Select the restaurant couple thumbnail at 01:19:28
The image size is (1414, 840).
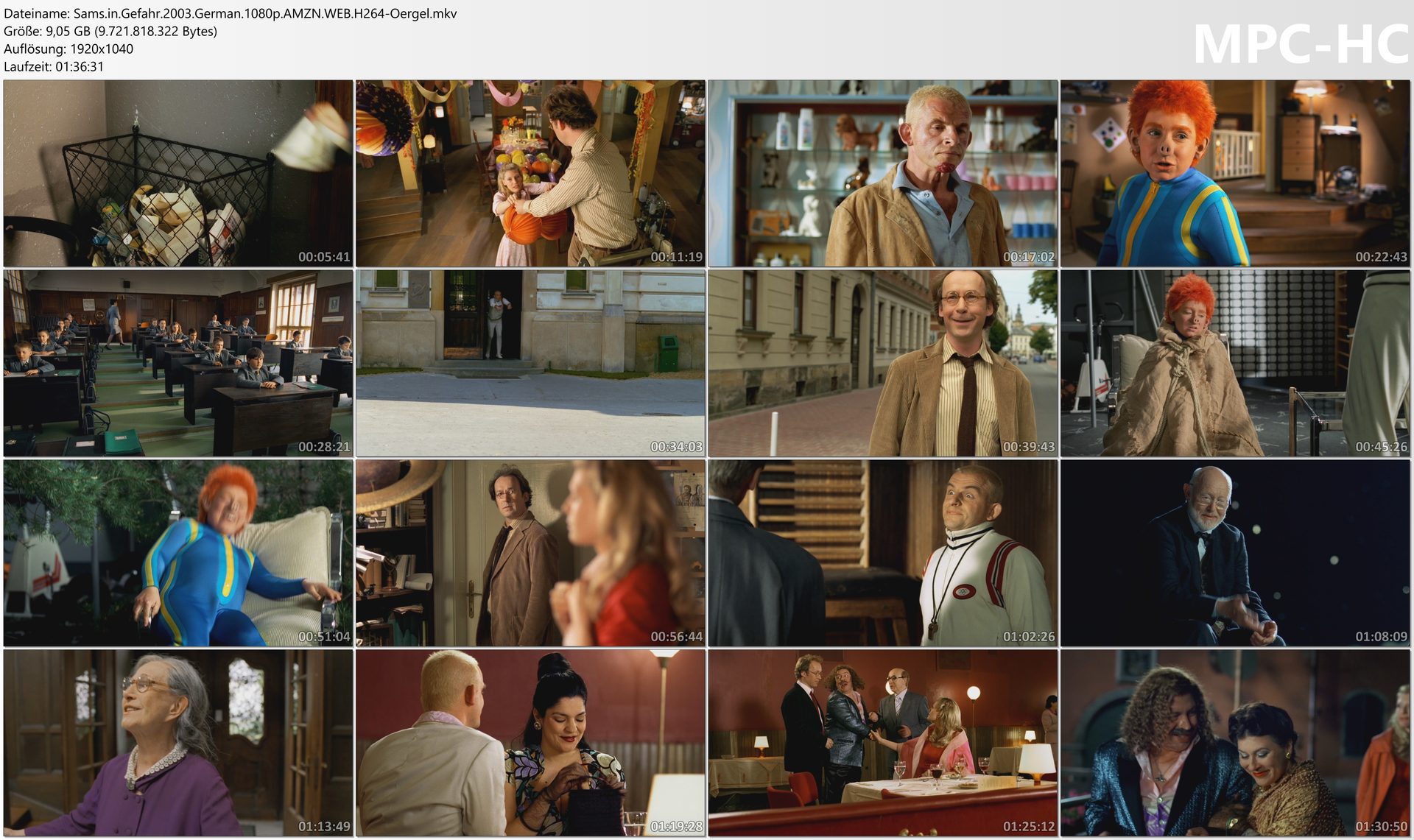tap(530, 742)
